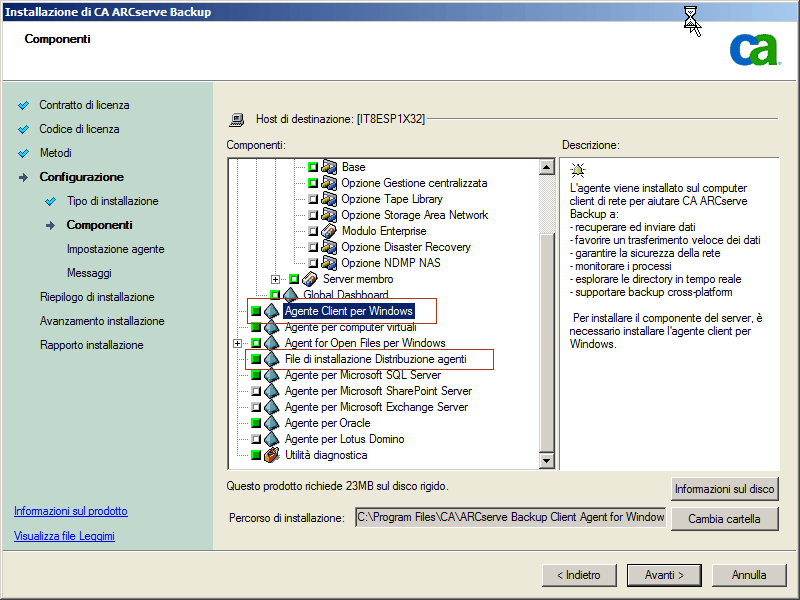Expand Agent for Open Files per Windows node
This screenshot has width=800, height=600.
[237, 343]
